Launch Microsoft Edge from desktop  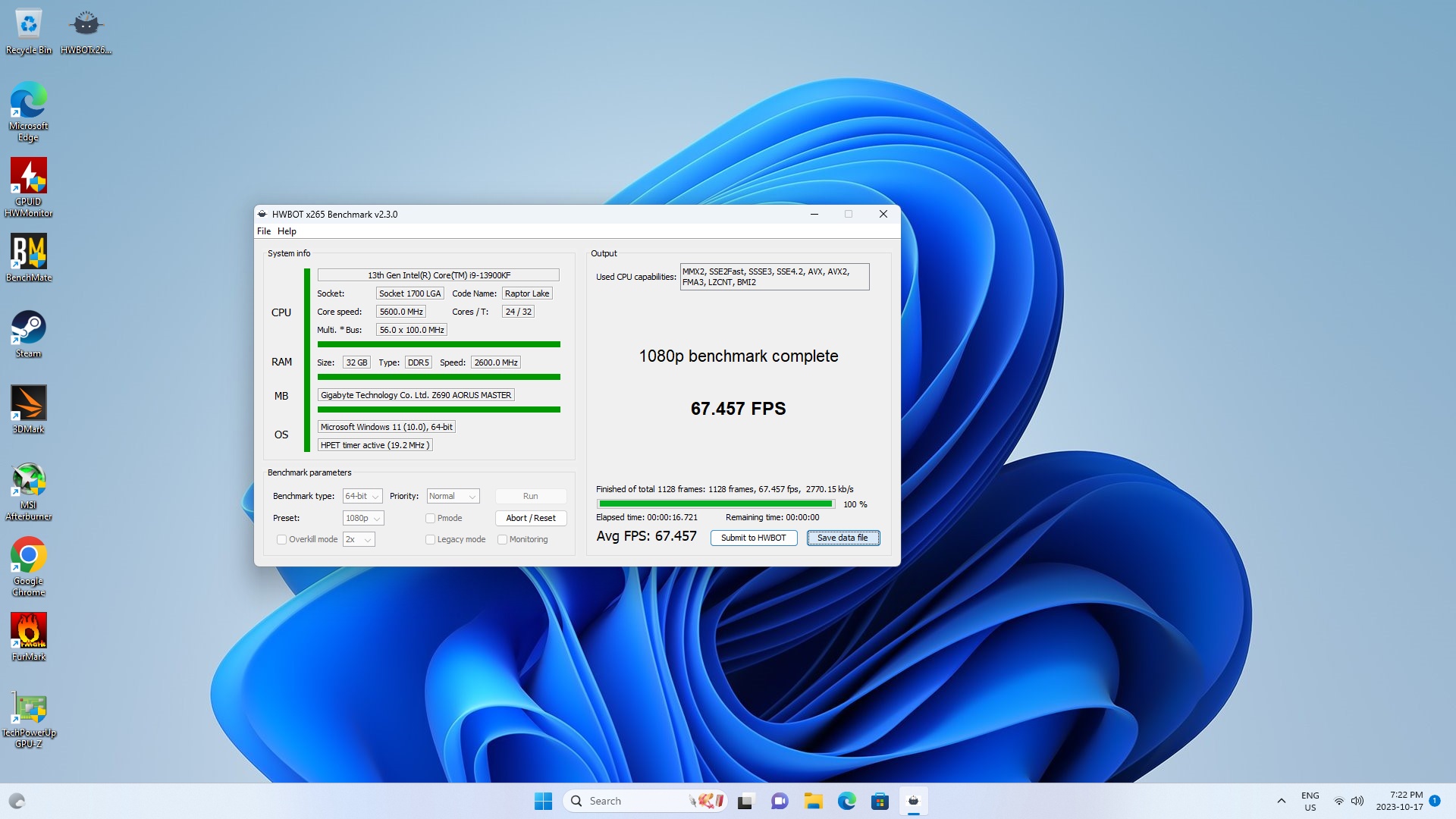pyautogui.click(x=28, y=111)
